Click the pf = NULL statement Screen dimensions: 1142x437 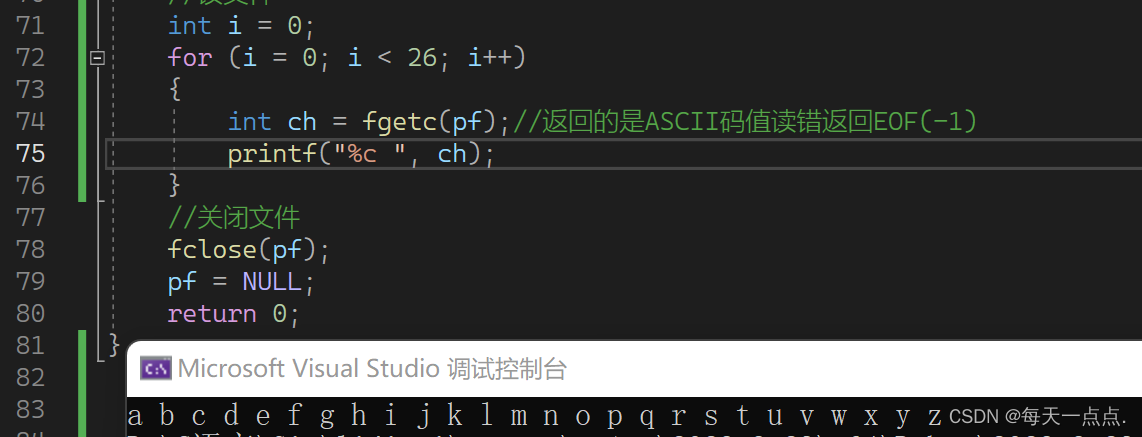point(241,283)
